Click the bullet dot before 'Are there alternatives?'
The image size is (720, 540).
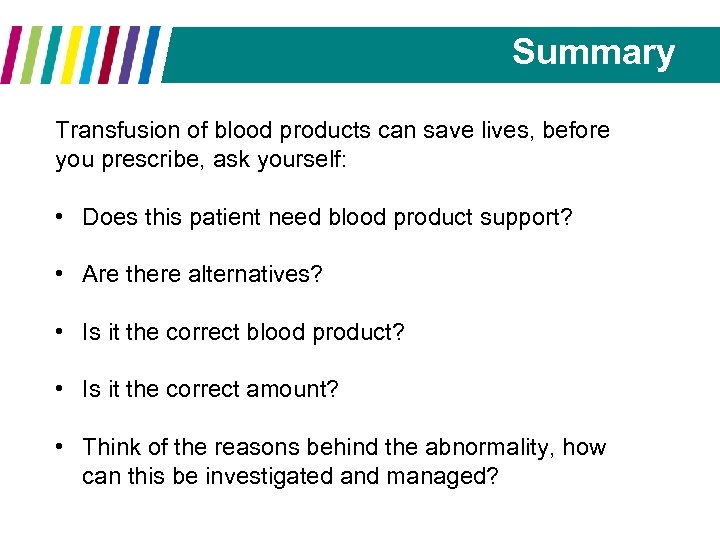tap(62, 274)
